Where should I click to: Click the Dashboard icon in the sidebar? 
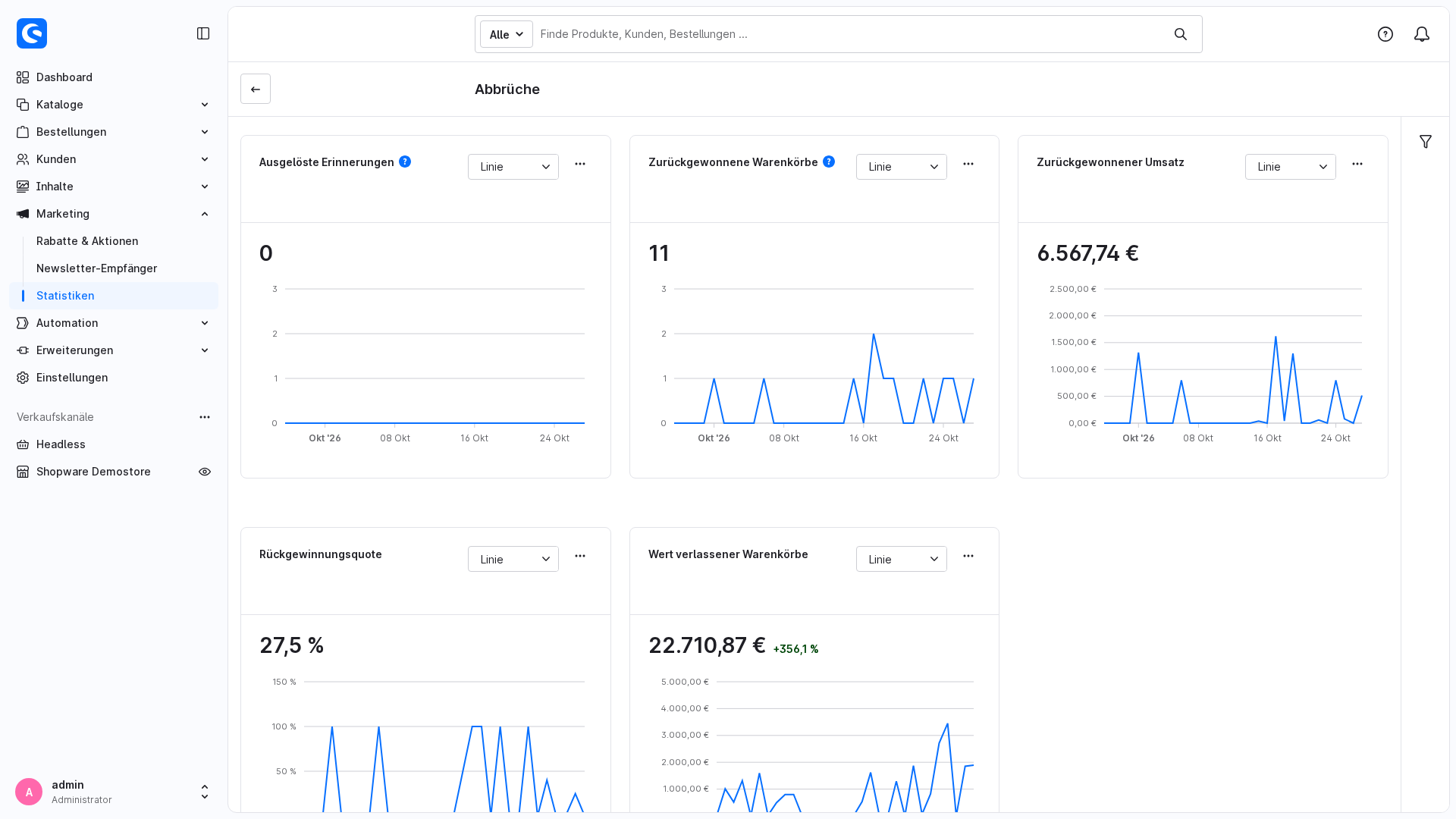(x=23, y=77)
